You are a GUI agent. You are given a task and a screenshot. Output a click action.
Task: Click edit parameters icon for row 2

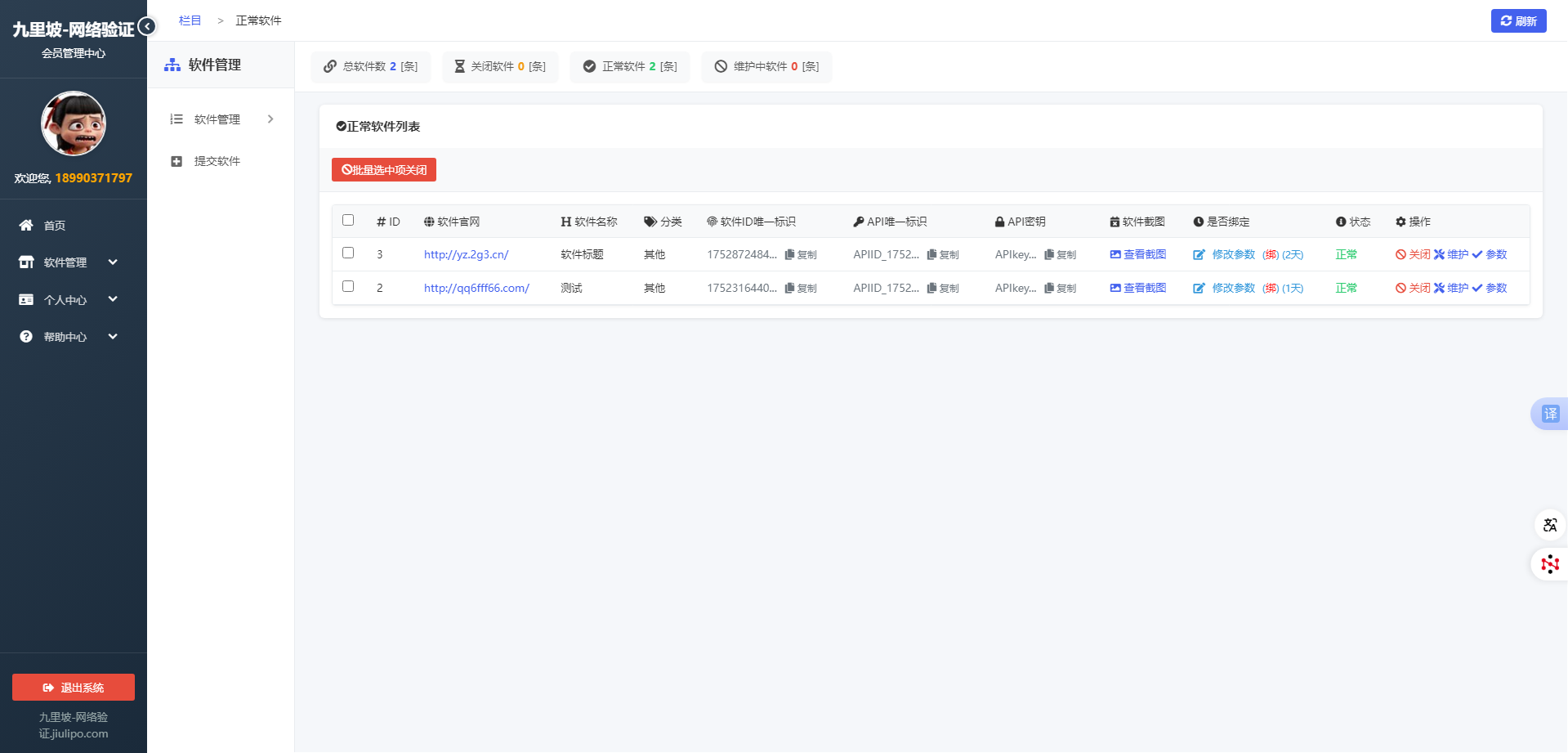click(x=1199, y=288)
